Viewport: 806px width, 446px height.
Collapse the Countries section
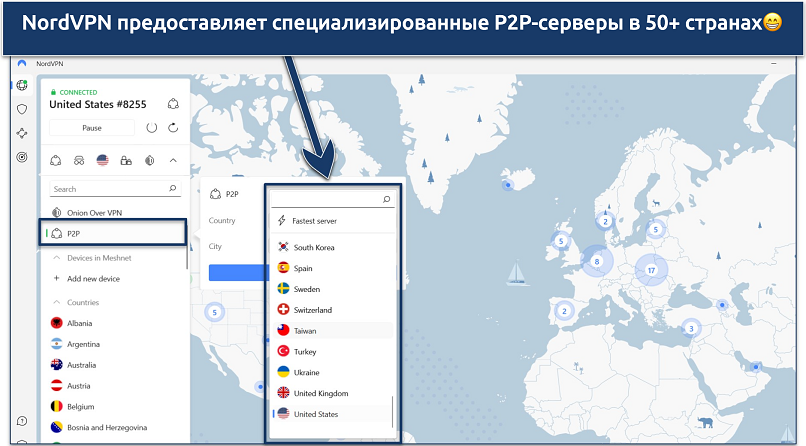pos(57,302)
